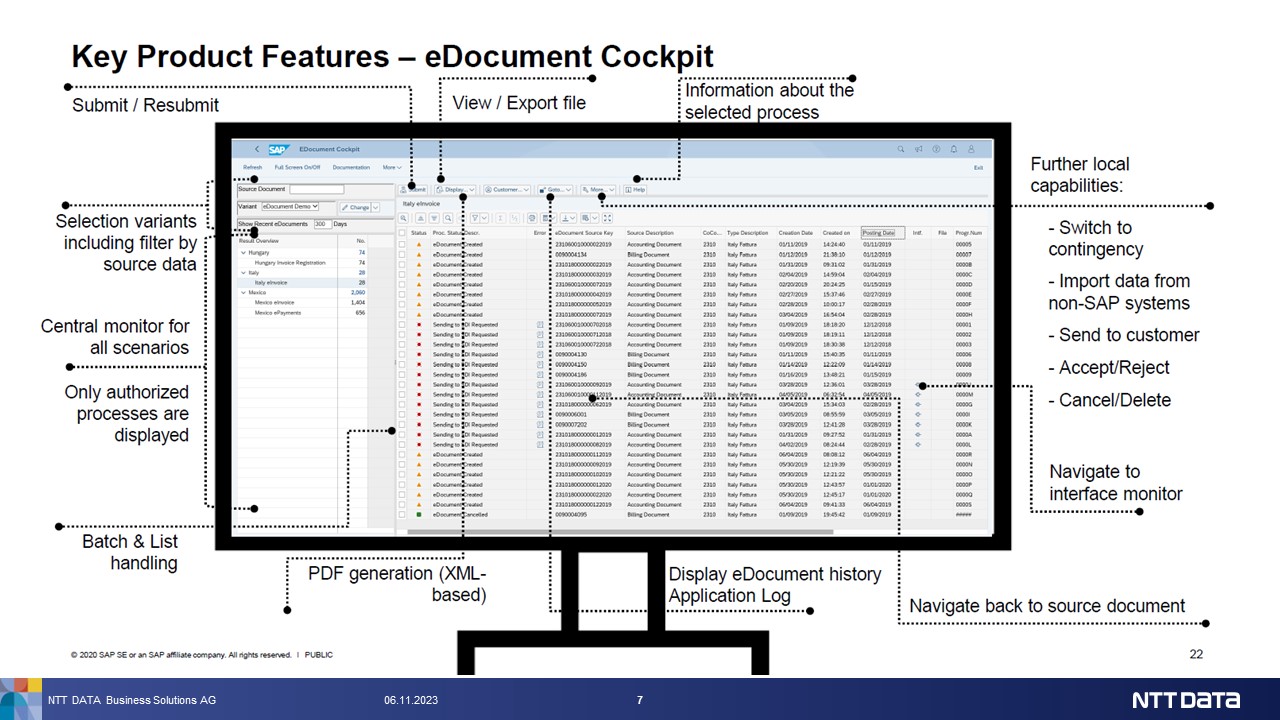This screenshot has width=1280, height=720.
Task: Click the SAP logo in the header bar
Action: coord(278,150)
